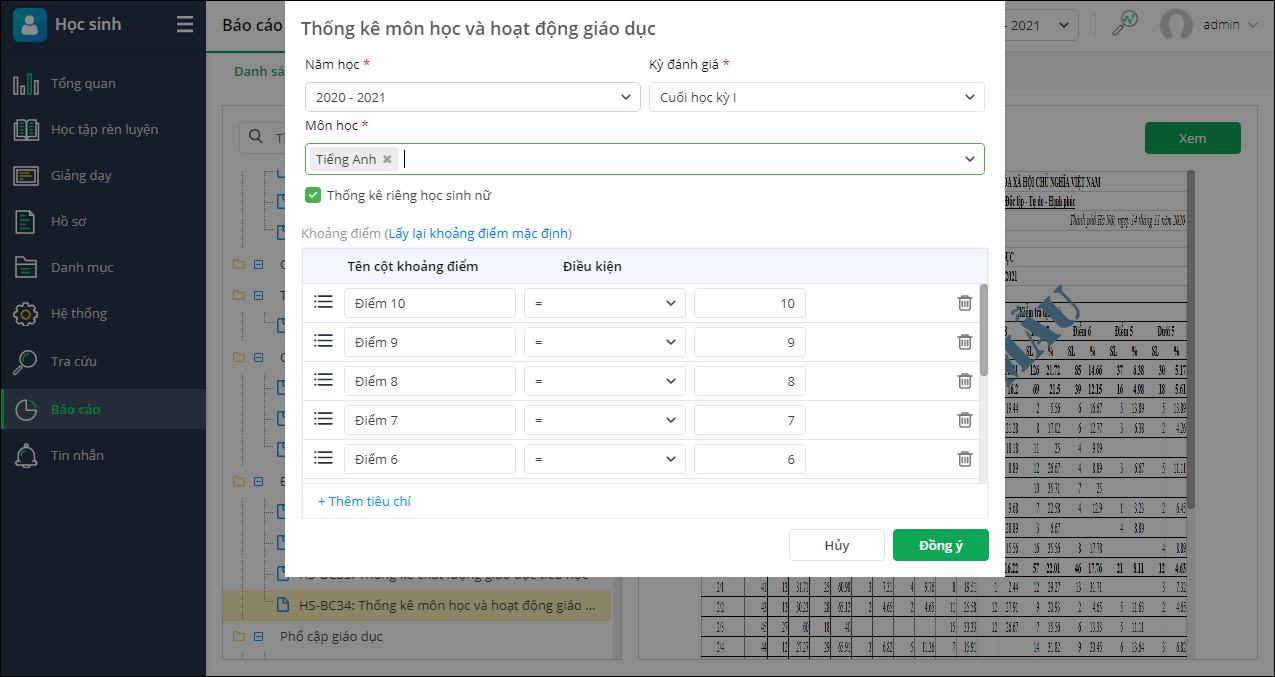Click the Điểm 10 column name field
The height and width of the screenshot is (677, 1275).
429,303
